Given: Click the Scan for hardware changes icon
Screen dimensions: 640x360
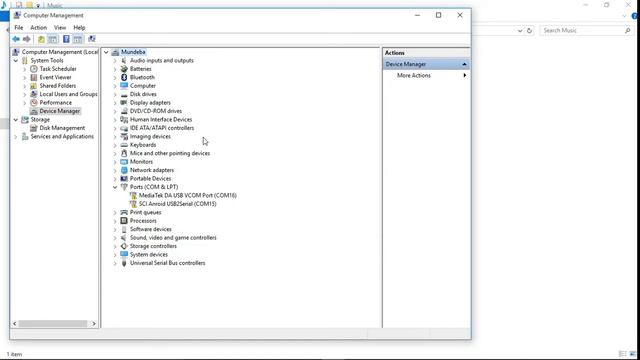Looking at the screenshot, I should pyautogui.click(x=92, y=39).
